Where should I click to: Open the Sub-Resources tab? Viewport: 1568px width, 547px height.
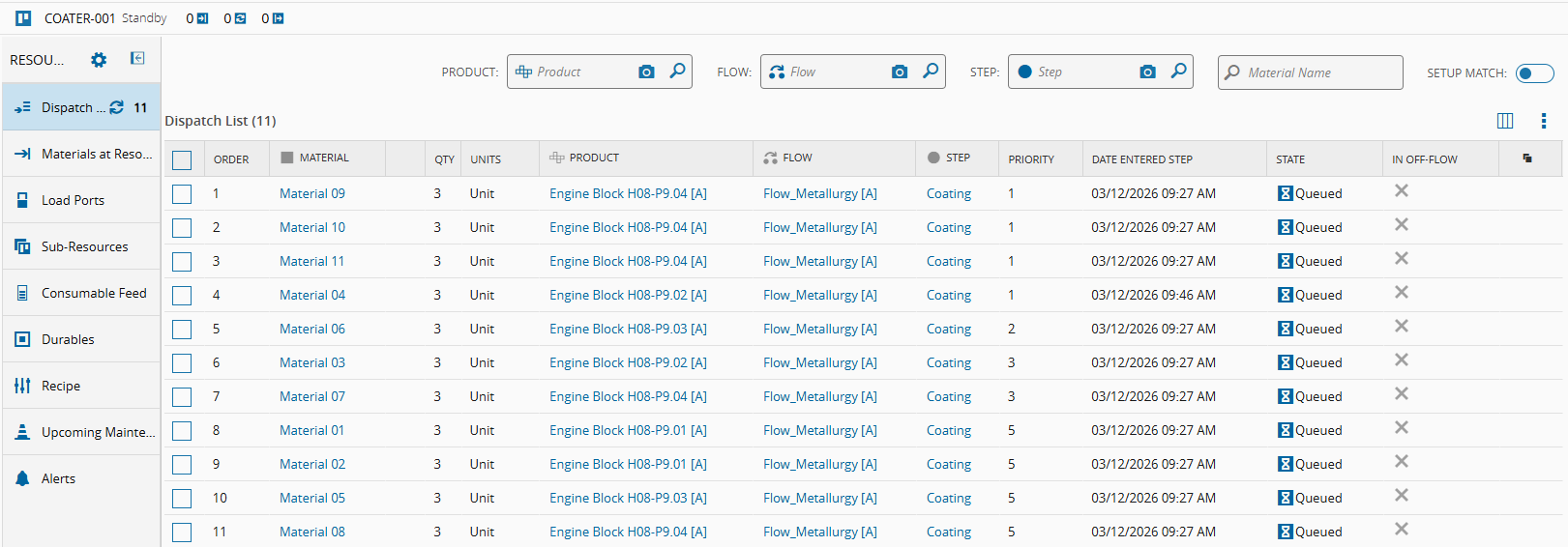click(81, 246)
